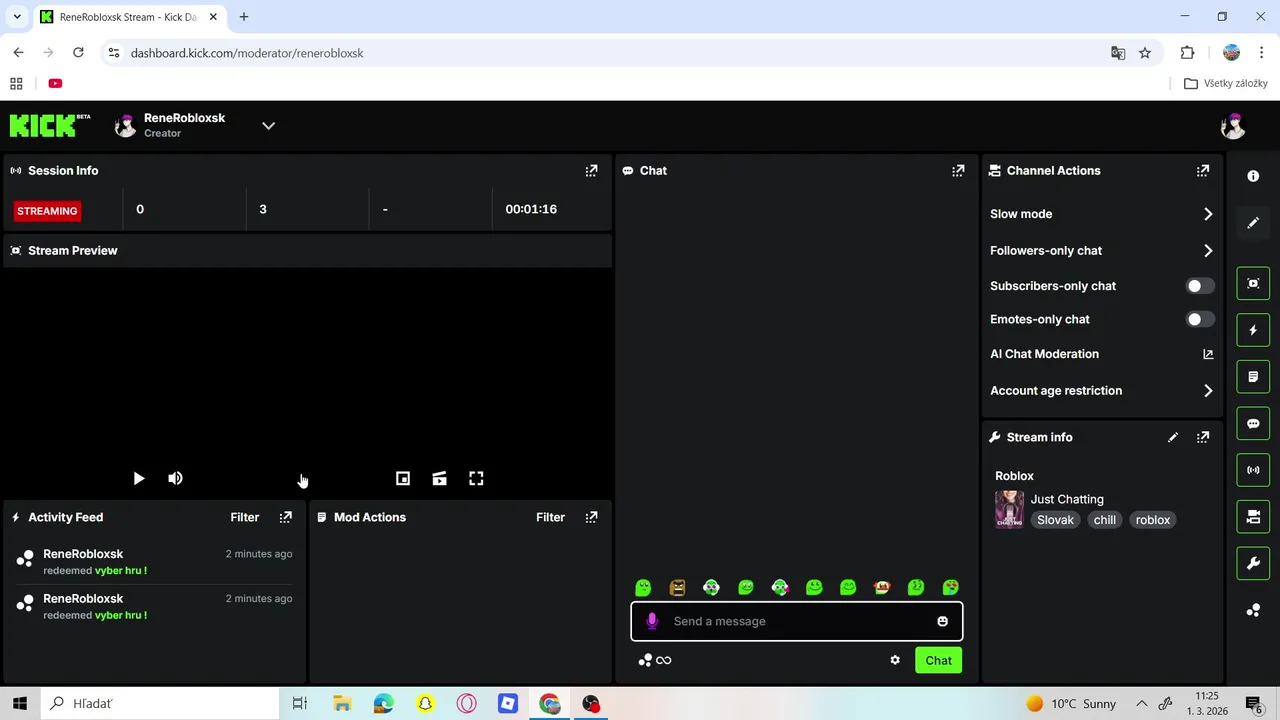Pop out the Session Info panel
Viewport: 1280px width, 720px height.
click(591, 171)
